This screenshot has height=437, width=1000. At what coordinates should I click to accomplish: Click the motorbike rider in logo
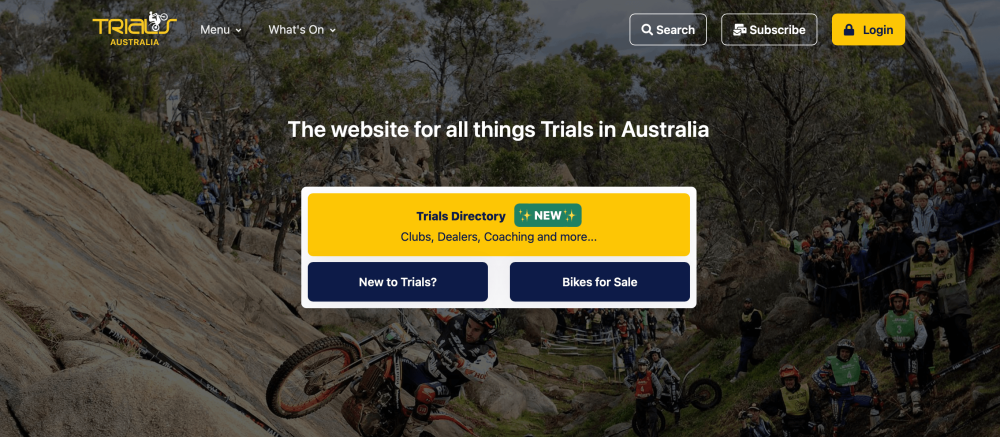coord(158,19)
